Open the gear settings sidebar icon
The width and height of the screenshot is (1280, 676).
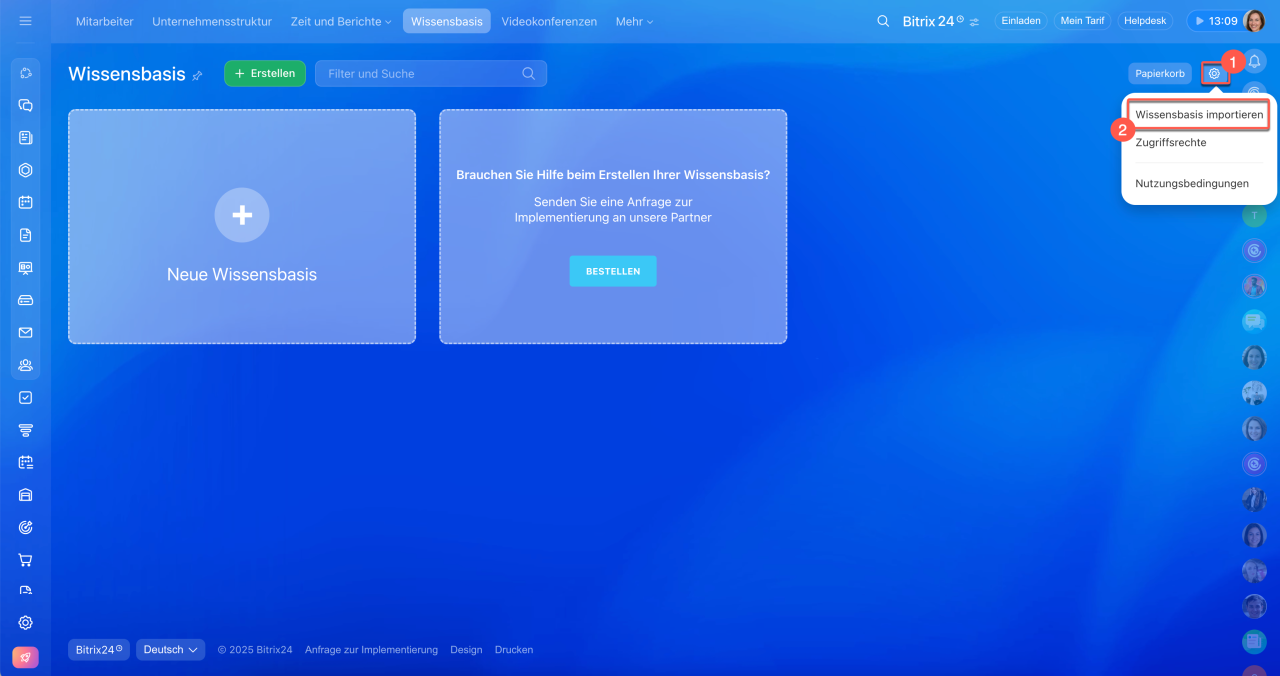click(x=26, y=623)
